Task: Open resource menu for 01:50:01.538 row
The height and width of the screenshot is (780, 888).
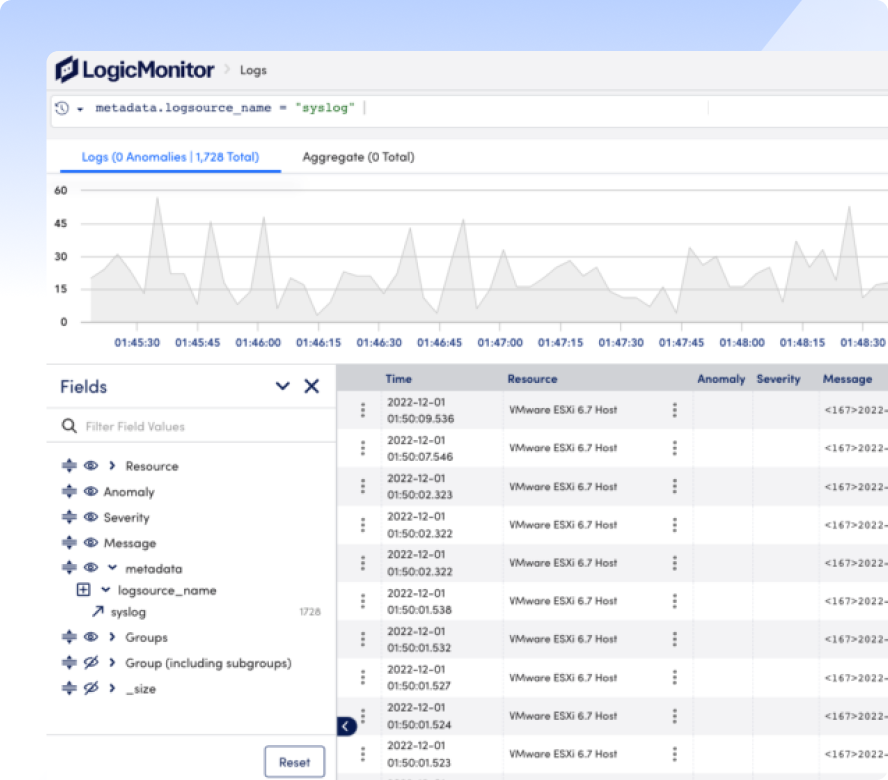Action: tap(674, 601)
